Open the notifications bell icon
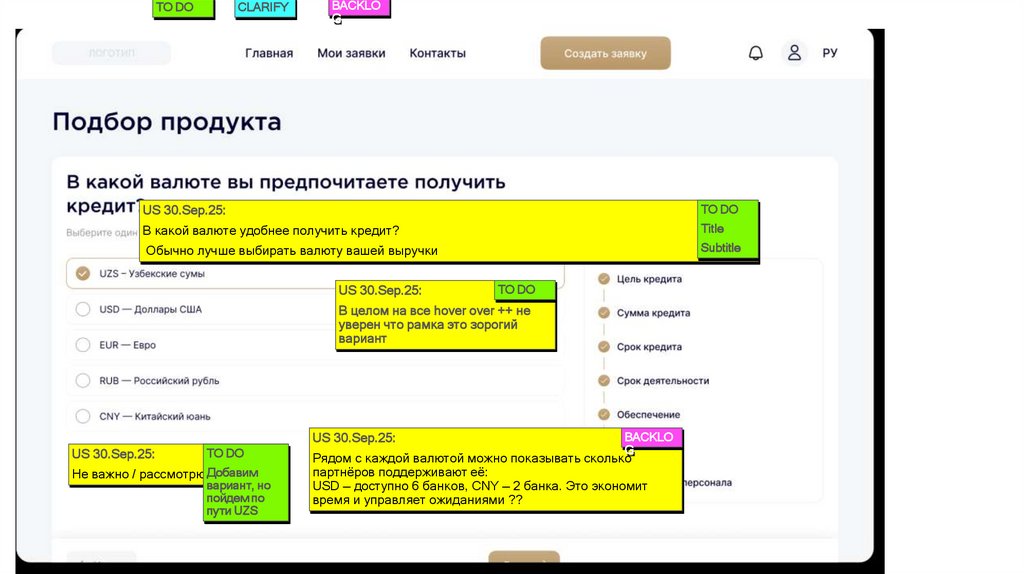 756,53
